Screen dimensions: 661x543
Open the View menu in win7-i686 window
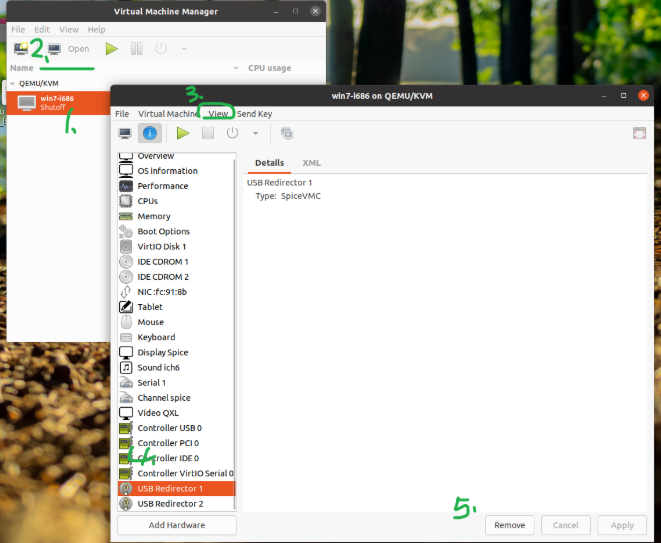pos(218,114)
